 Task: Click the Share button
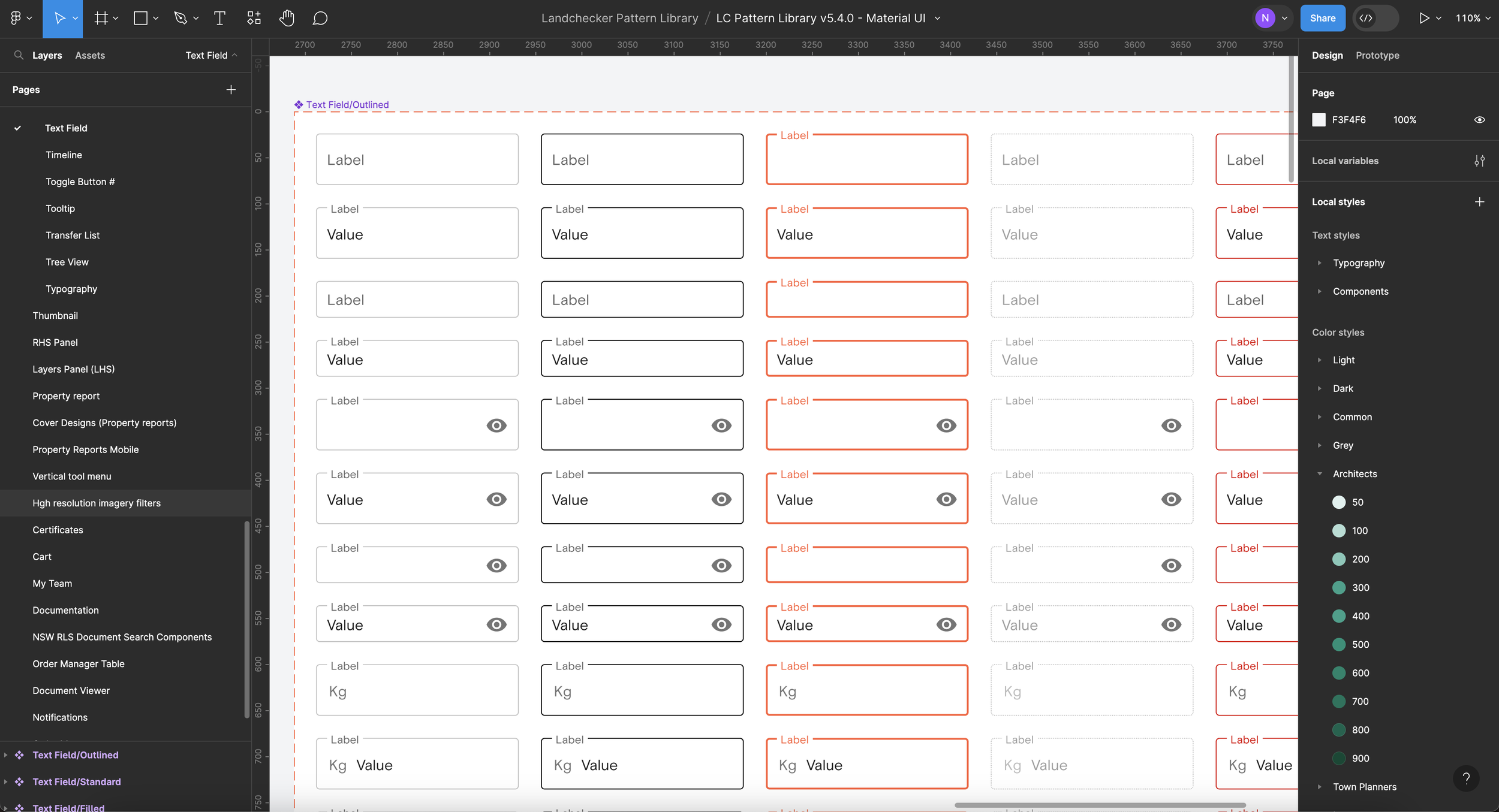pyautogui.click(x=1323, y=17)
